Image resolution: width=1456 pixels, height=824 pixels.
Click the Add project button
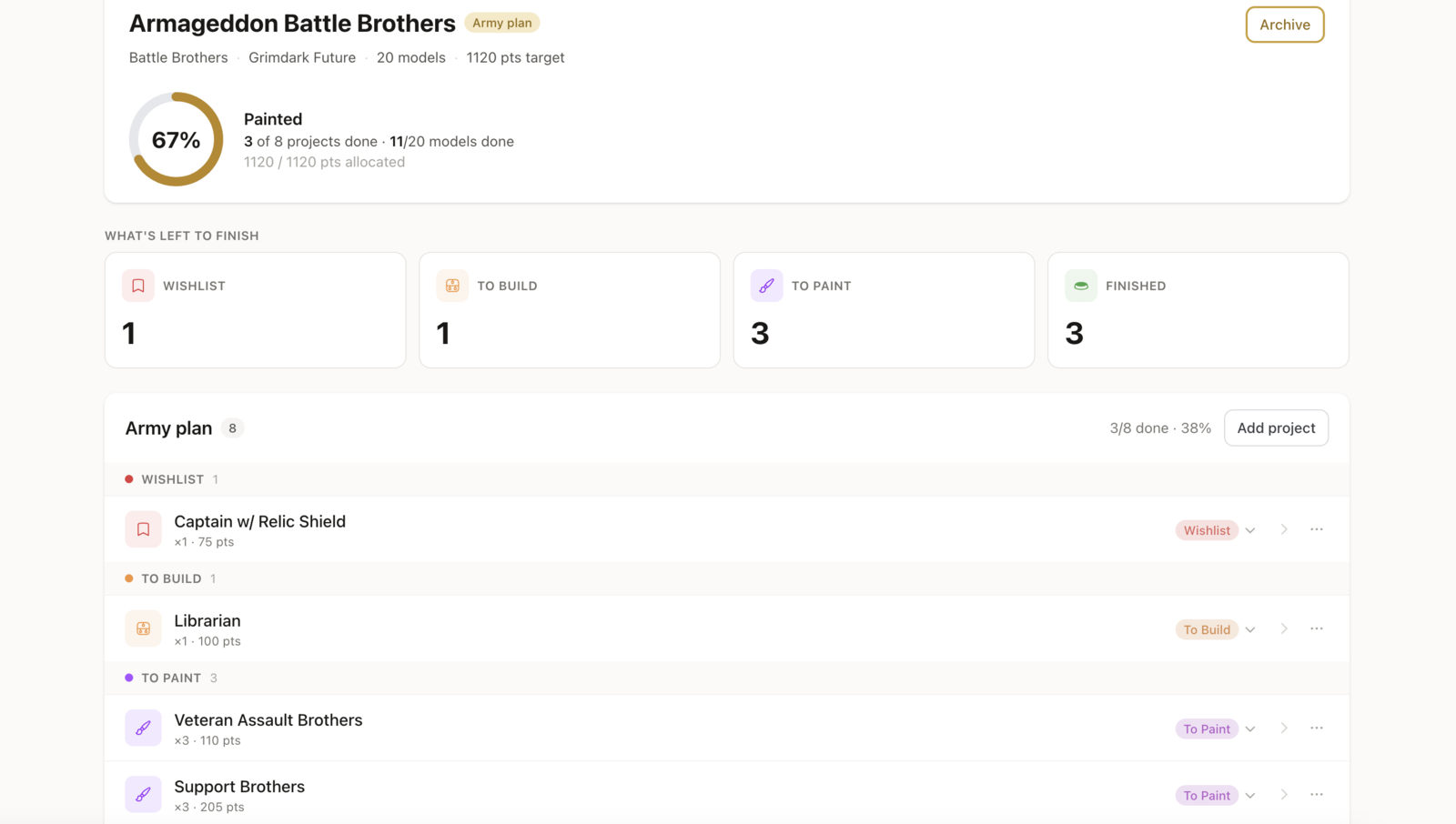(x=1276, y=428)
